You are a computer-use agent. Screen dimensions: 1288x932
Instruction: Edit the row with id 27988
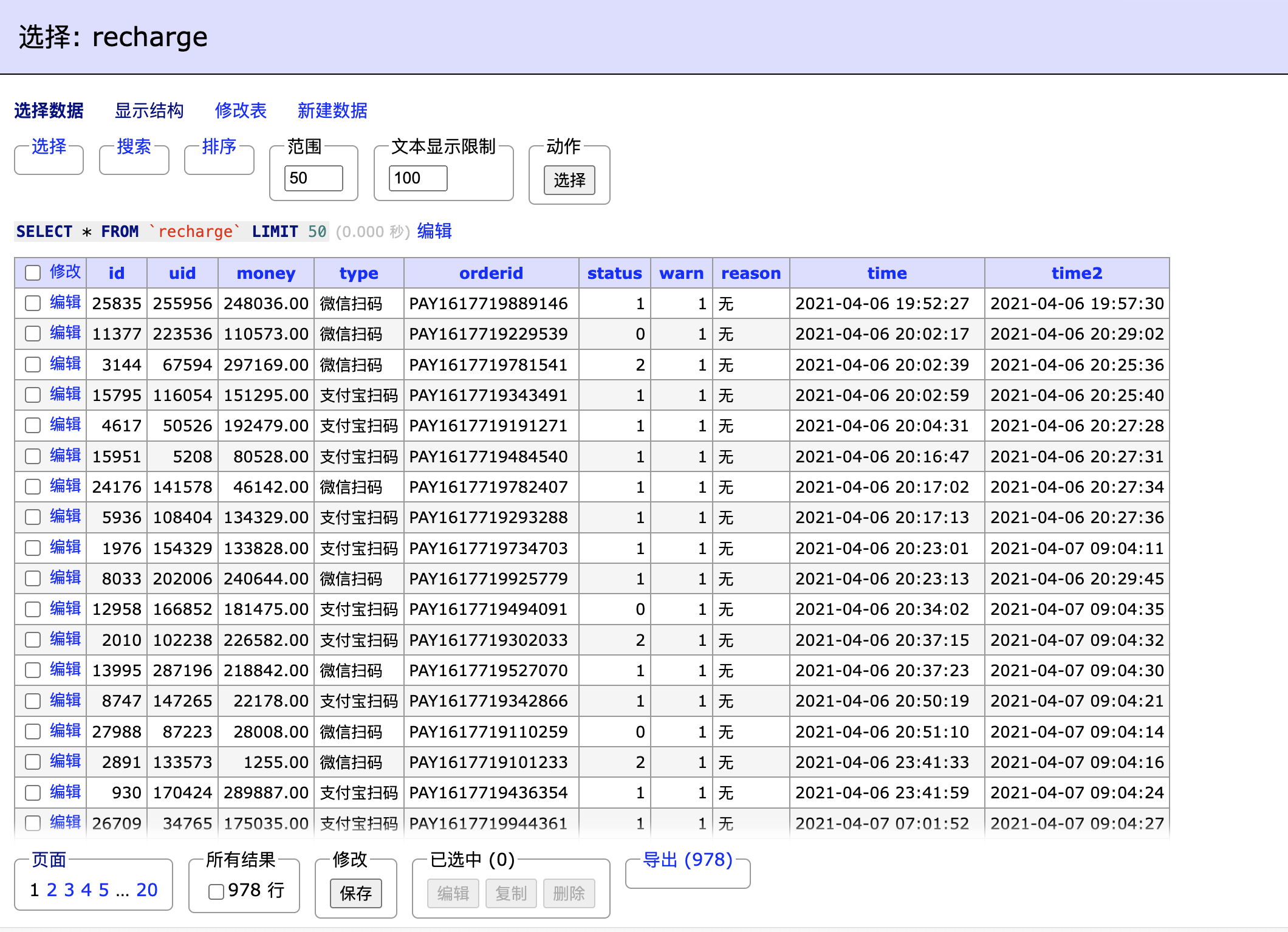pos(65,731)
